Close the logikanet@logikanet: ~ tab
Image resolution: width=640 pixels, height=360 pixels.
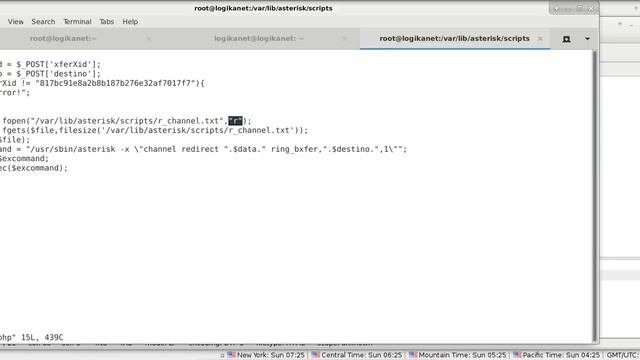pos(344,39)
